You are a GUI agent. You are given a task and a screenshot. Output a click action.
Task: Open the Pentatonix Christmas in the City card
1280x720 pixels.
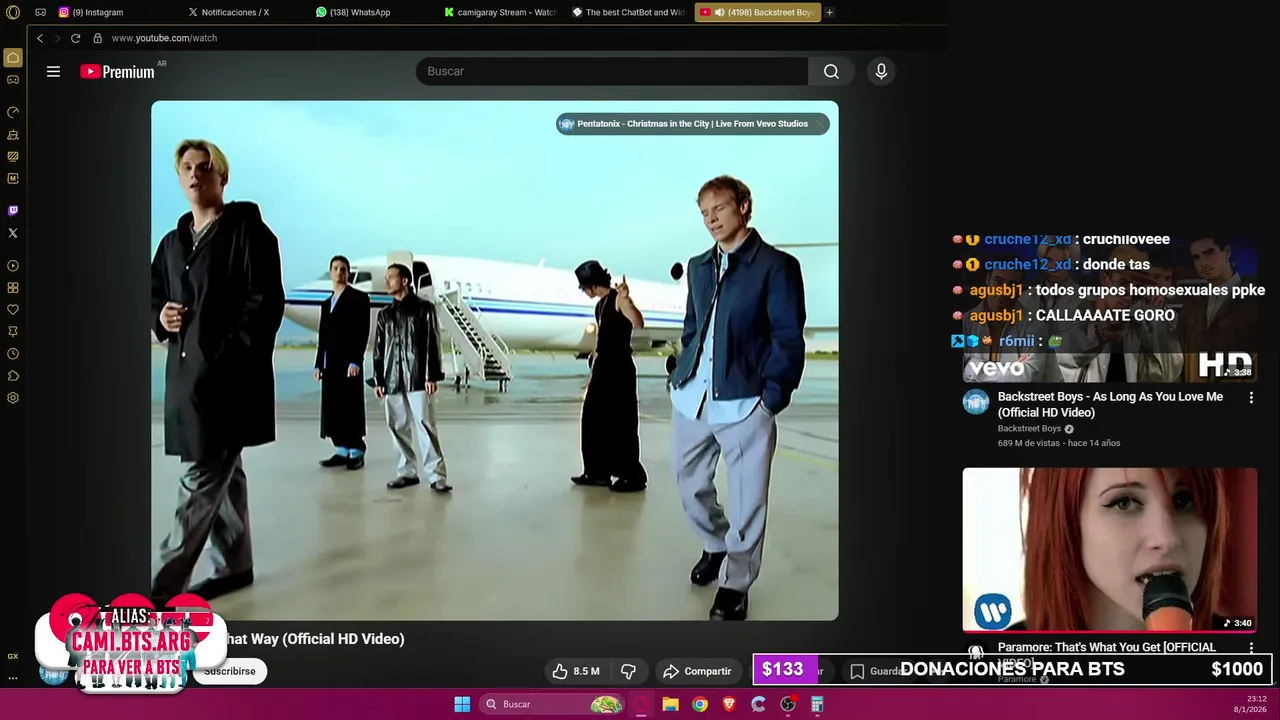click(x=692, y=124)
